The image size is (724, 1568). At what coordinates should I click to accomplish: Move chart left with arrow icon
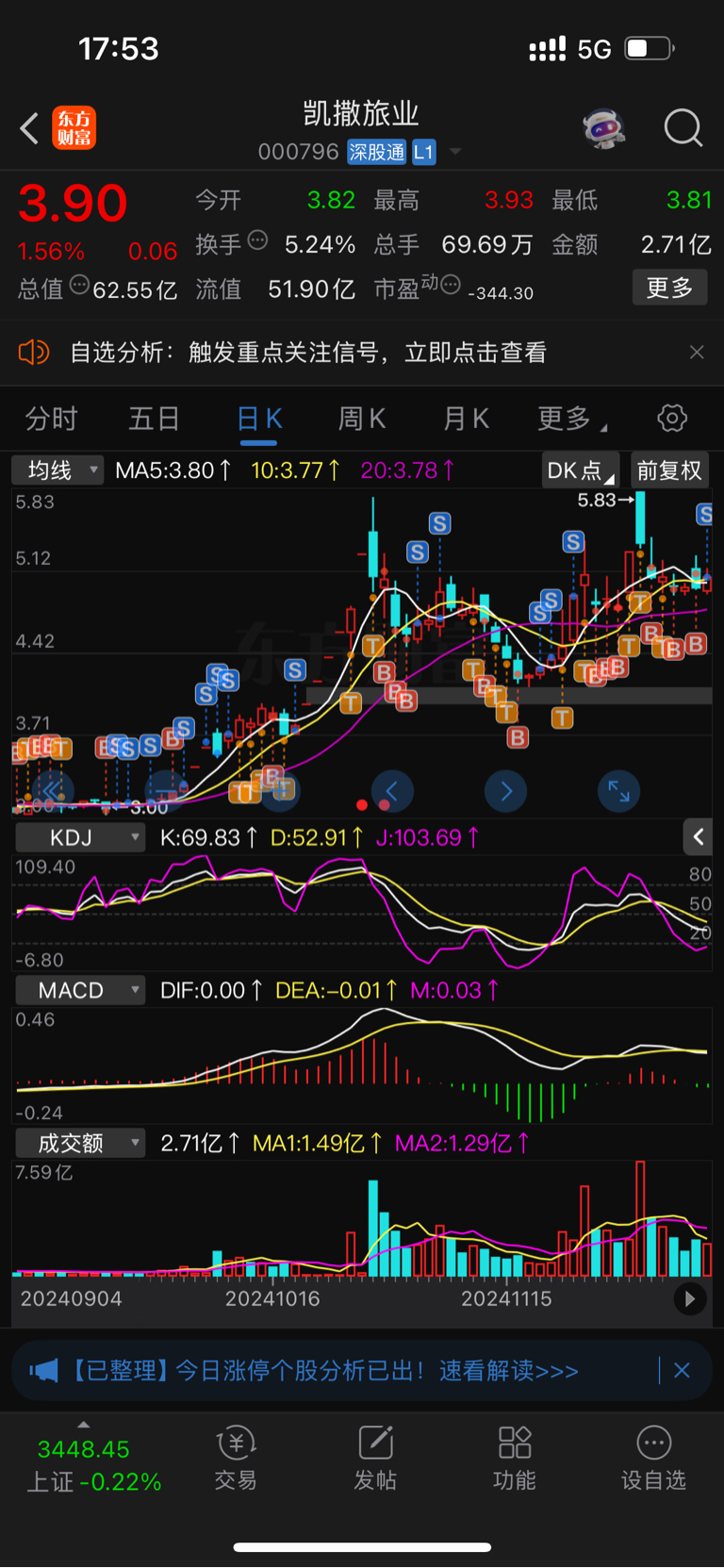pos(392,791)
